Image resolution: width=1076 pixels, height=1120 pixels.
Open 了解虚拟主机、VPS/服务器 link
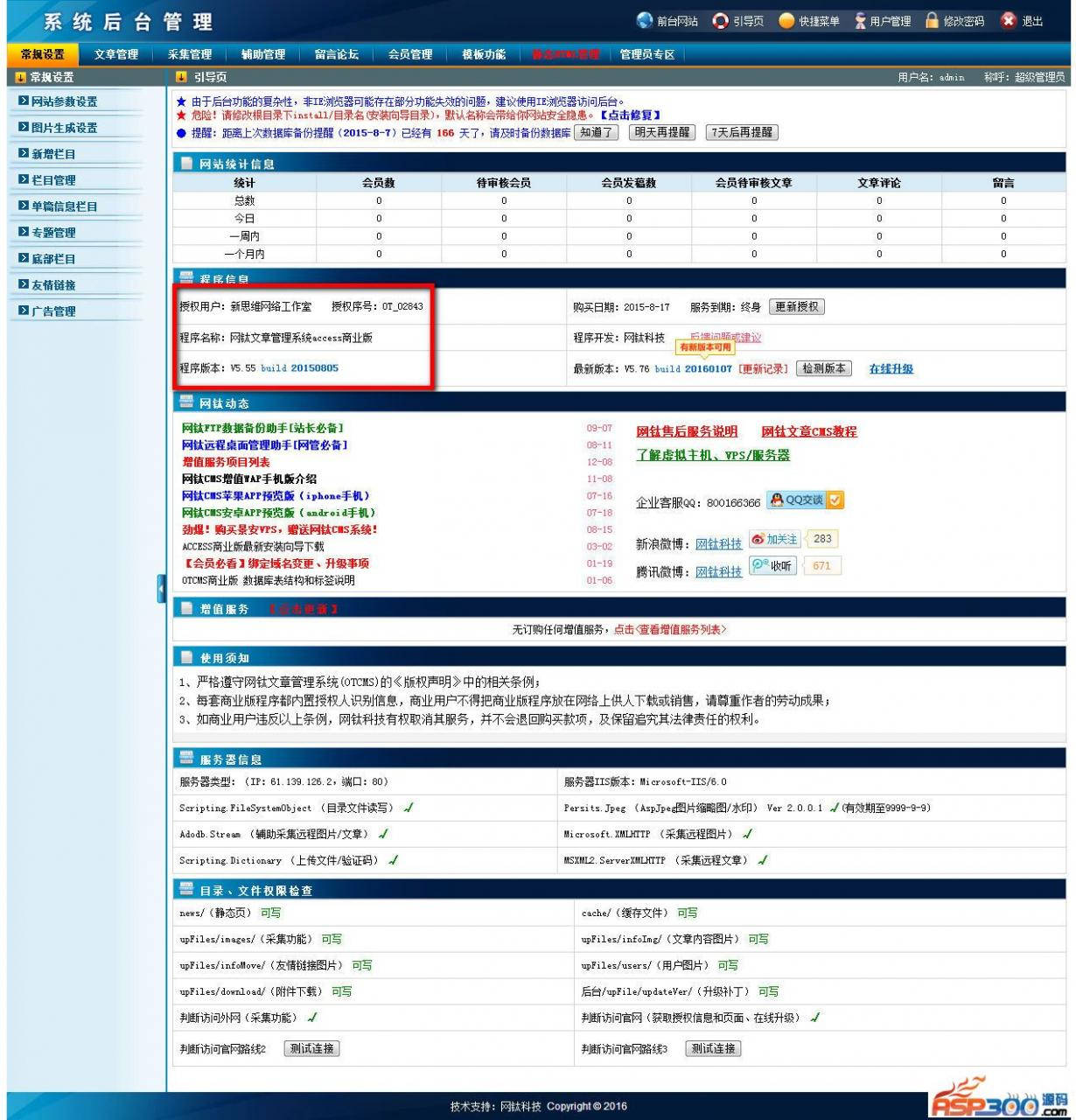click(713, 455)
